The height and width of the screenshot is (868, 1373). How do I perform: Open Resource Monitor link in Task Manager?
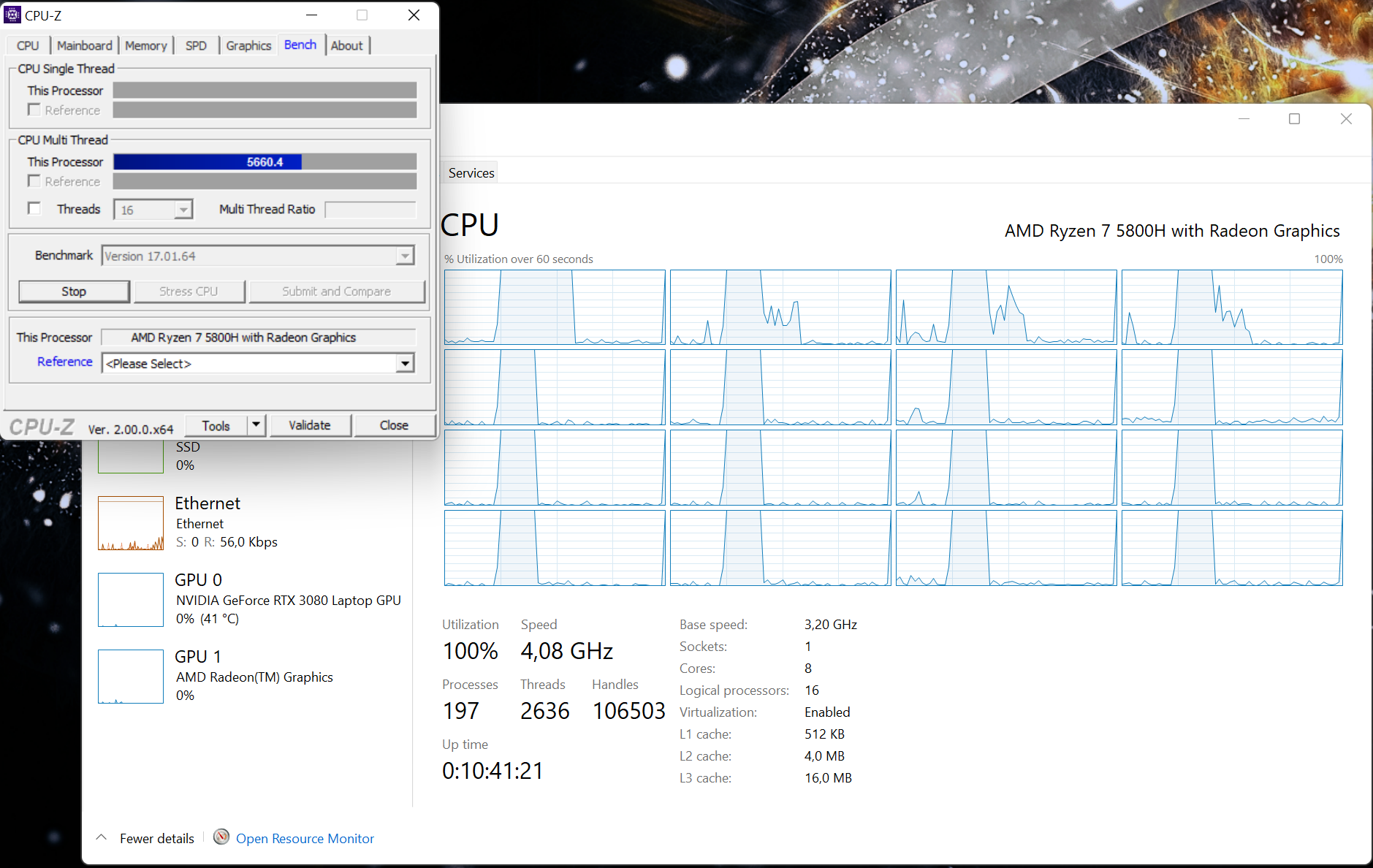point(305,838)
